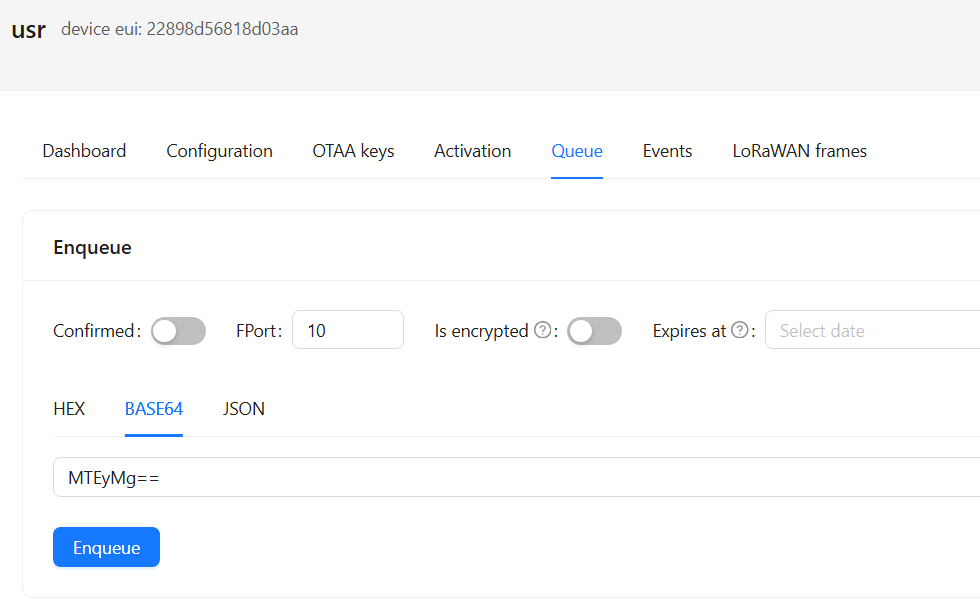The height and width of the screenshot is (606, 980).
Task: Click the BASE64 payload text box
Action: pyautogui.click(x=516, y=477)
